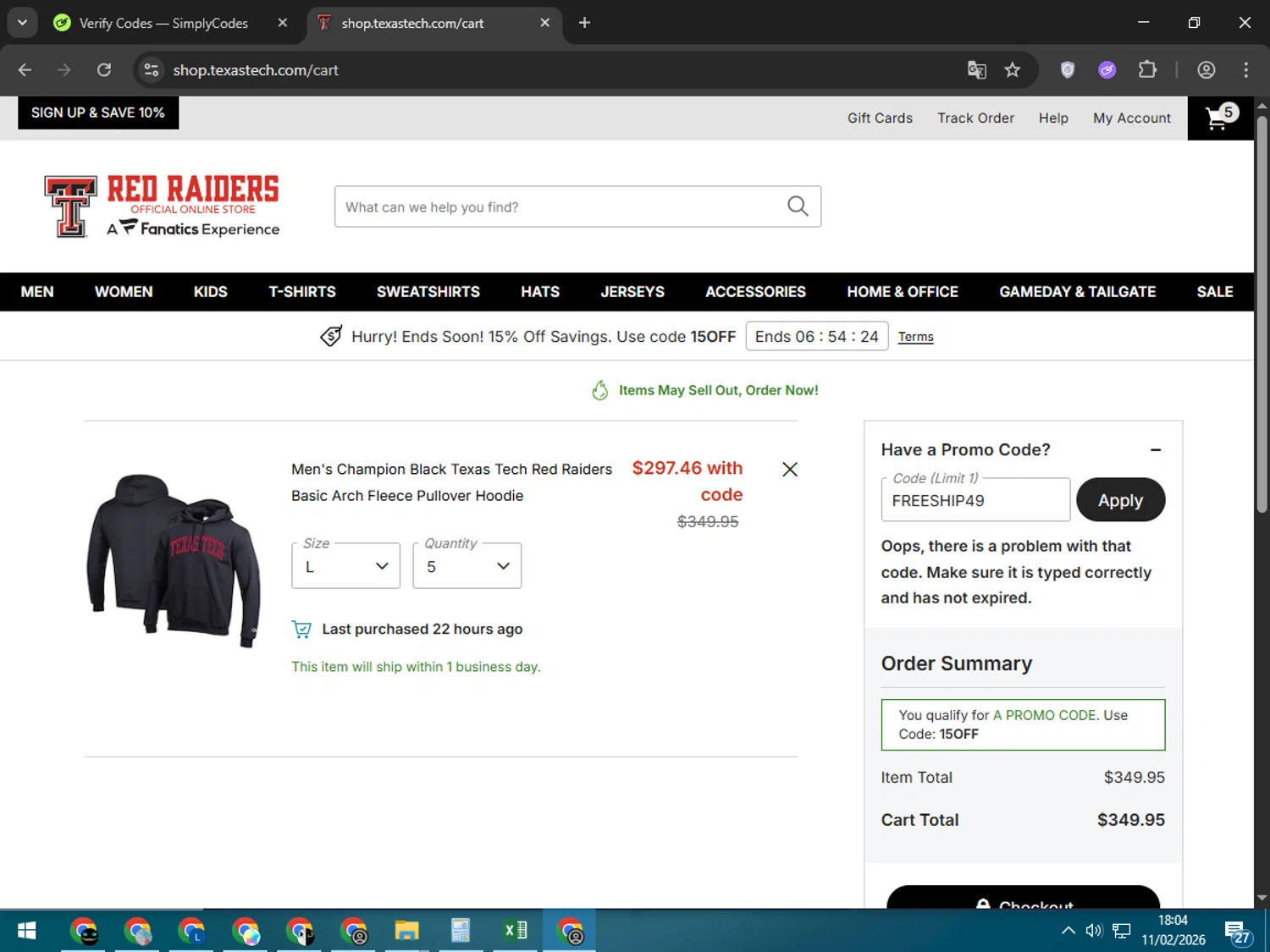Click the 15OFF qualify promo code box
Image resolution: width=1270 pixels, height=952 pixels.
coord(1023,724)
